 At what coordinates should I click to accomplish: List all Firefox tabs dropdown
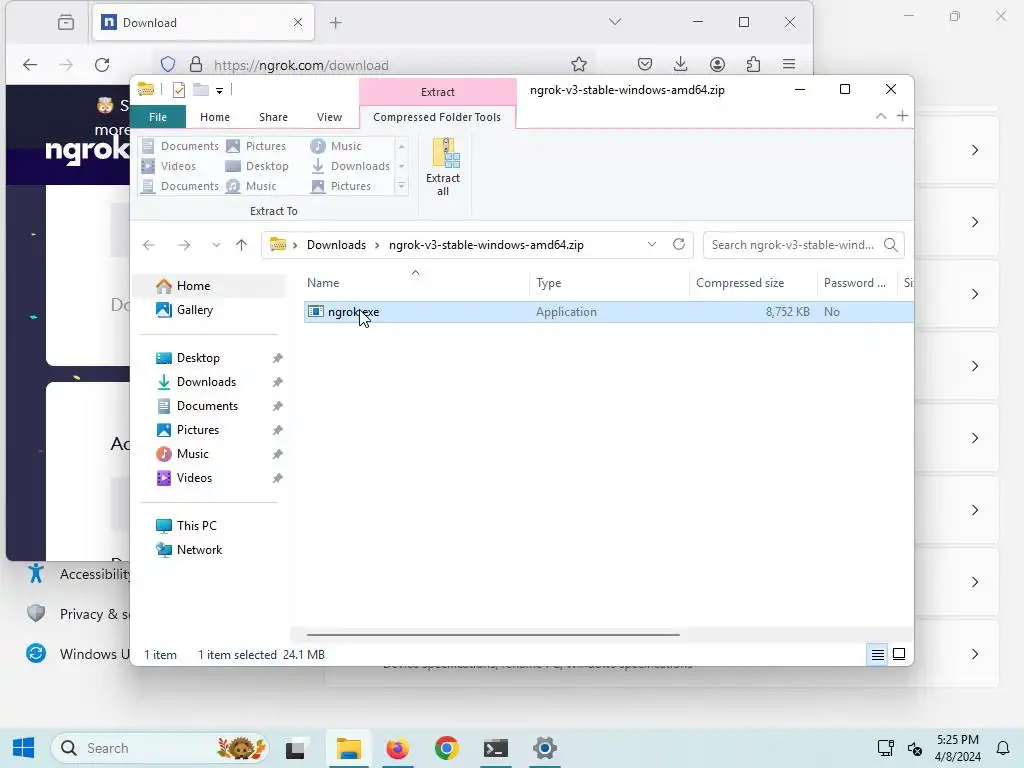point(615,22)
